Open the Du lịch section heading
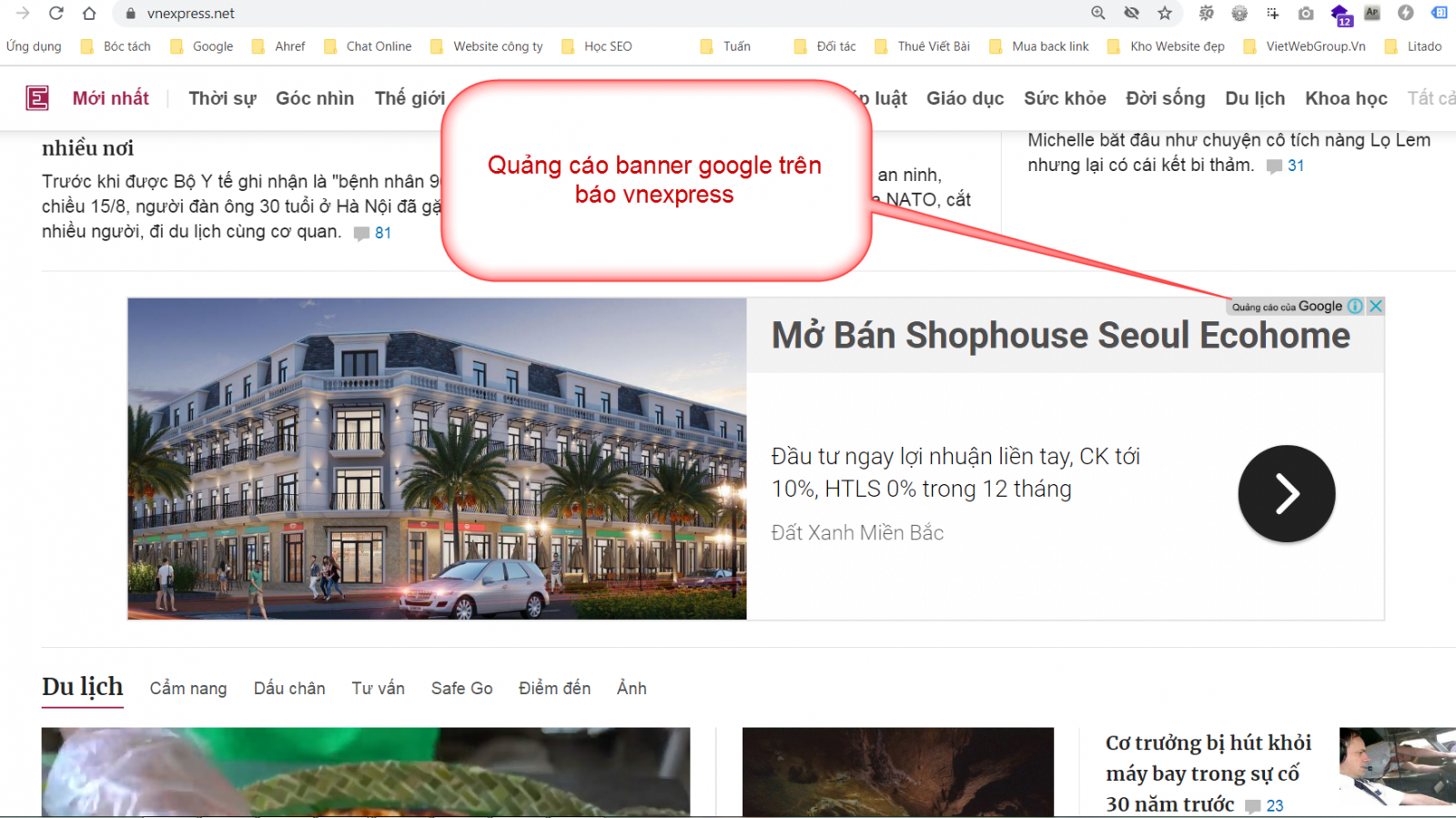Image resolution: width=1456 pixels, height=818 pixels. (x=82, y=687)
